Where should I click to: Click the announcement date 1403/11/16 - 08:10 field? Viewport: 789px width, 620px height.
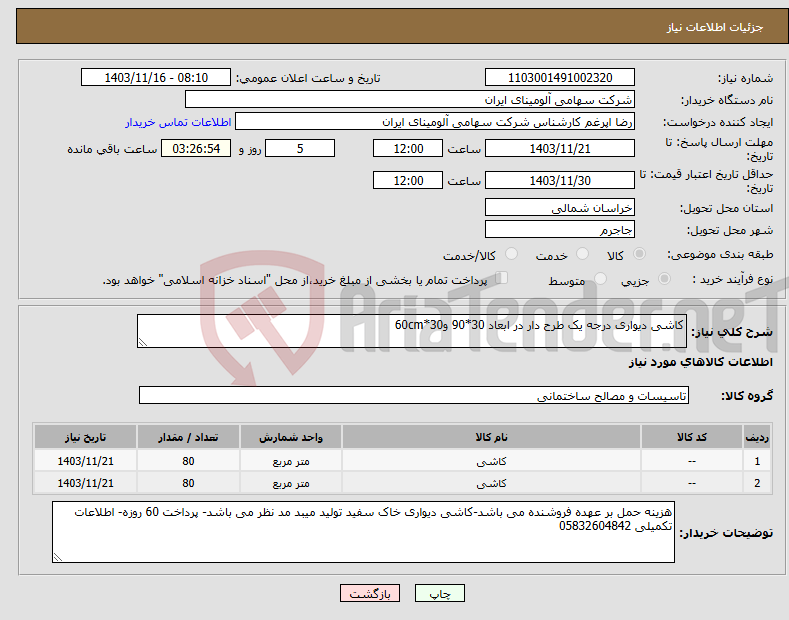[156, 78]
